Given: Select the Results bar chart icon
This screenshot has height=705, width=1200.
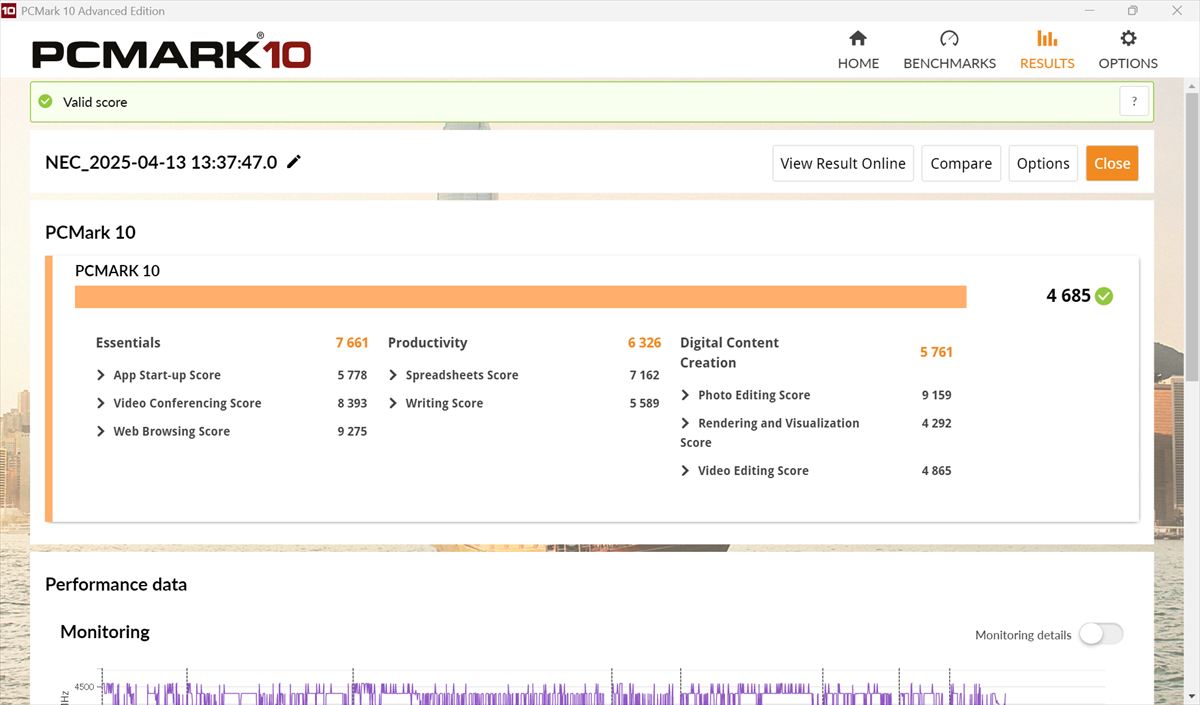Looking at the screenshot, I should point(1047,38).
